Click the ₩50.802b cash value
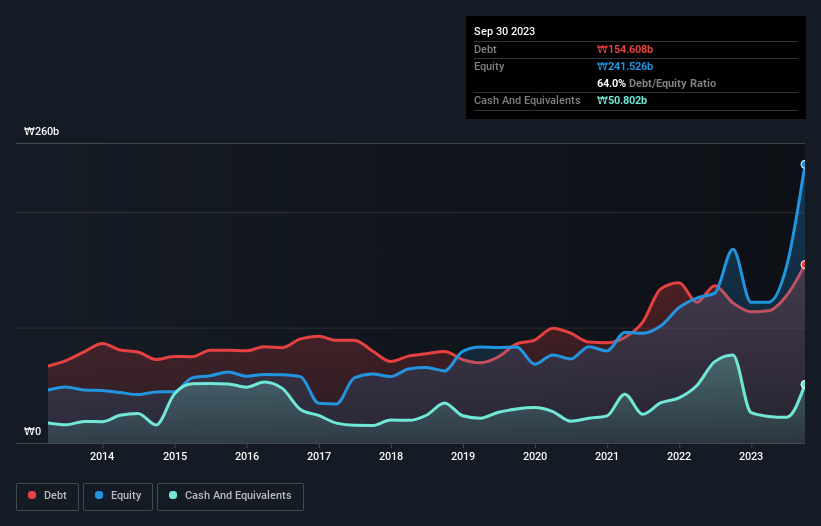Viewport: 821px width, 526px height. (622, 100)
